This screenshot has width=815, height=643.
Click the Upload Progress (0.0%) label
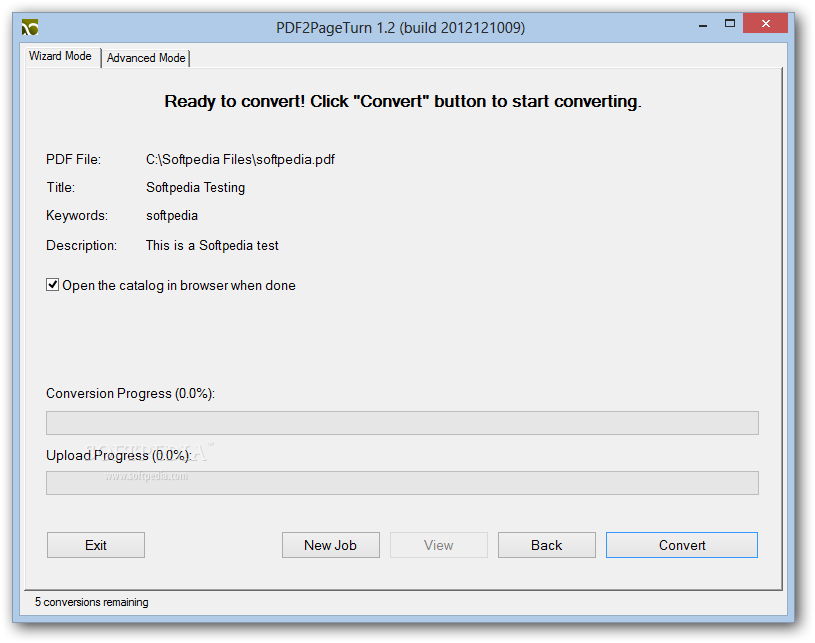point(119,455)
